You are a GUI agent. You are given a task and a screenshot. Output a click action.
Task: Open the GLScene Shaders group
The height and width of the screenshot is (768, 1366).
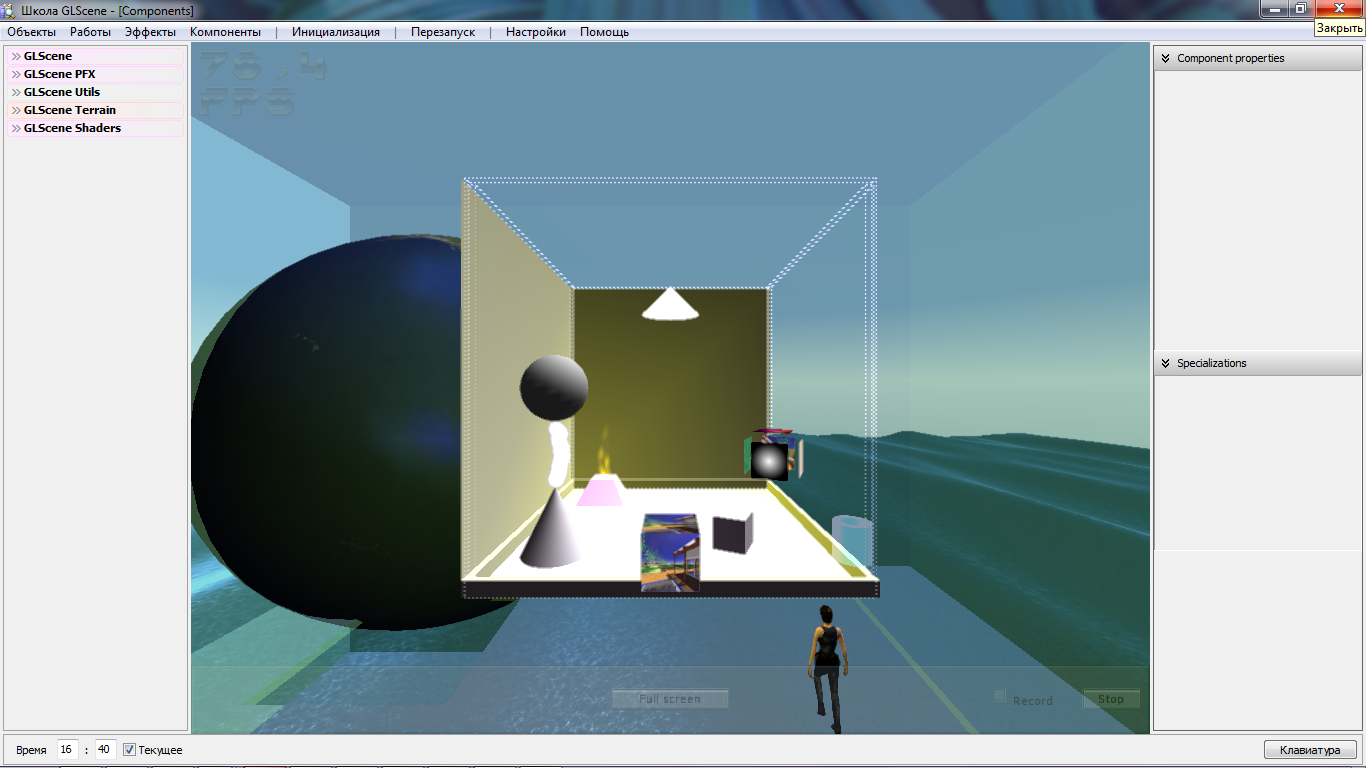72,128
